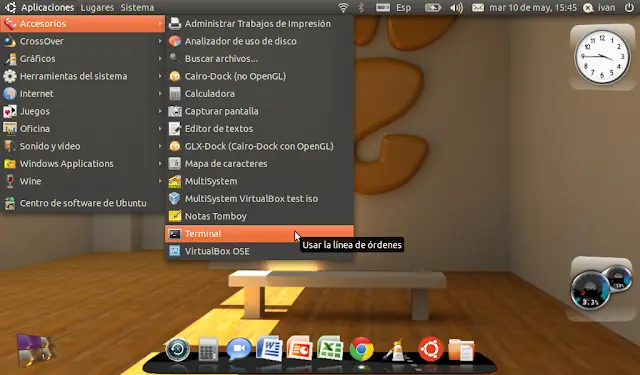Expand the Wine submenu
The width and height of the screenshot is (640, 375).
pyautogui.click(x=82, y=181)
